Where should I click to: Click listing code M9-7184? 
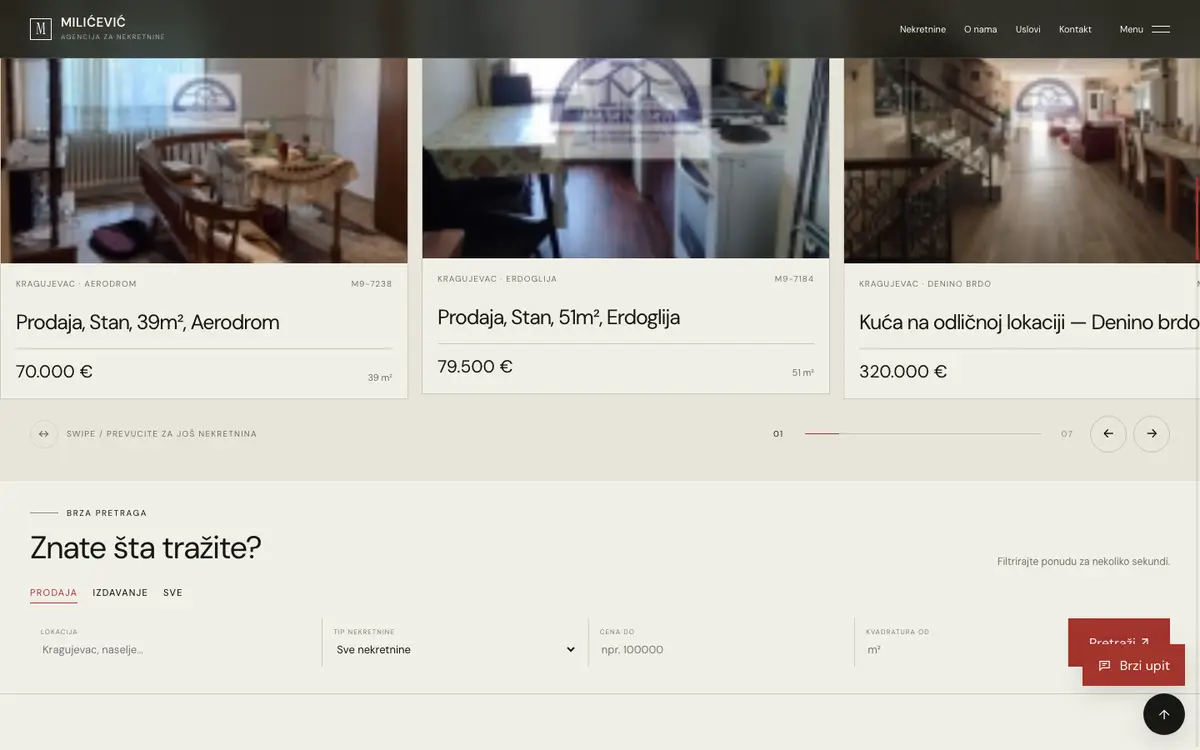click(794, 279)
